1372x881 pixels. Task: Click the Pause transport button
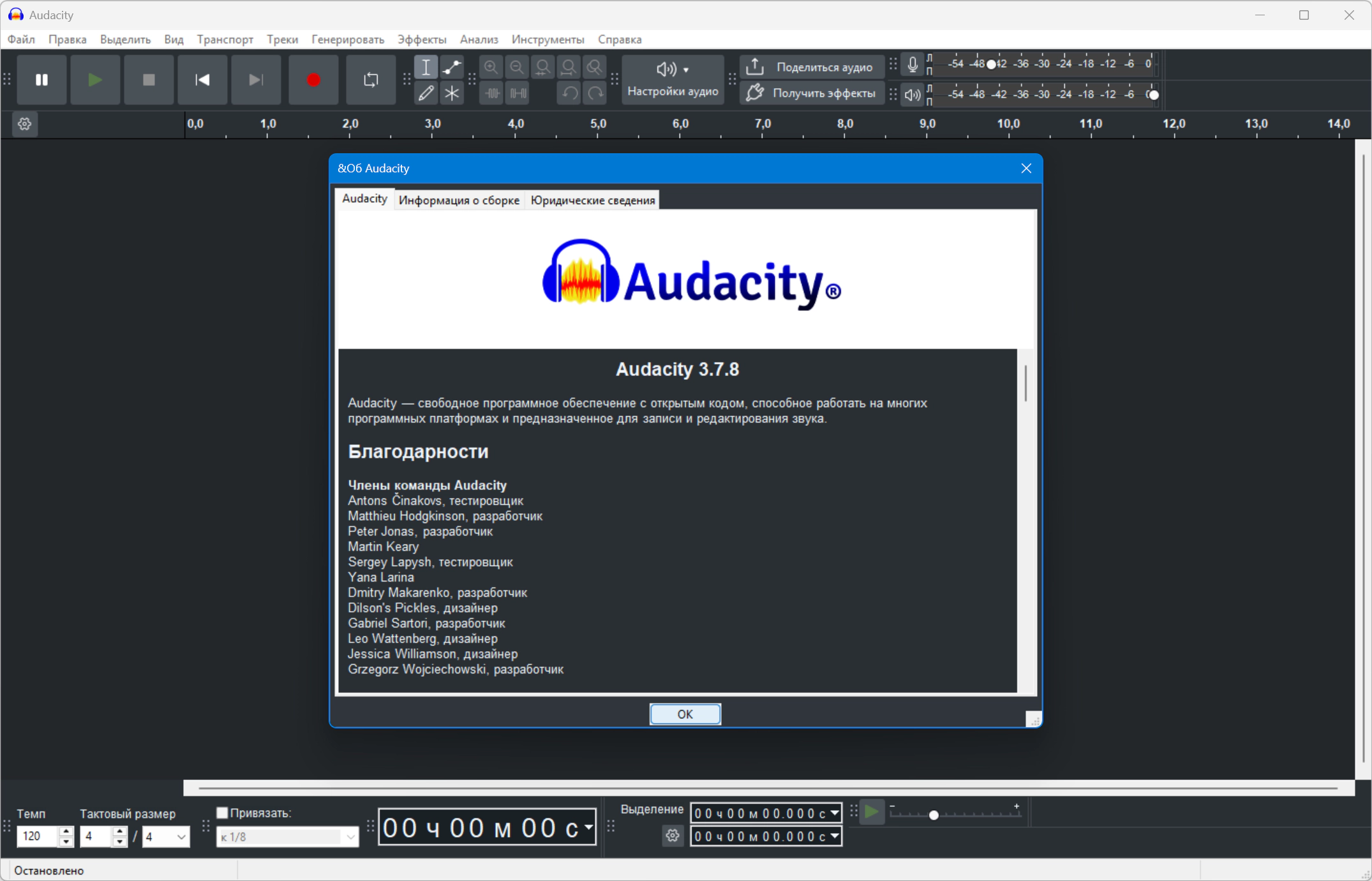tap(41, 80)
